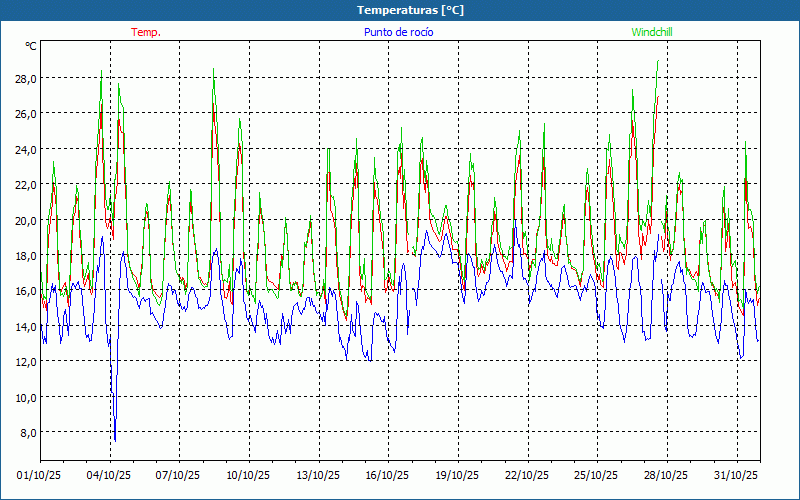Click the 28,0 value on the y-axis
This screenshot has width=800, height=500.
(x=25, y=79)
